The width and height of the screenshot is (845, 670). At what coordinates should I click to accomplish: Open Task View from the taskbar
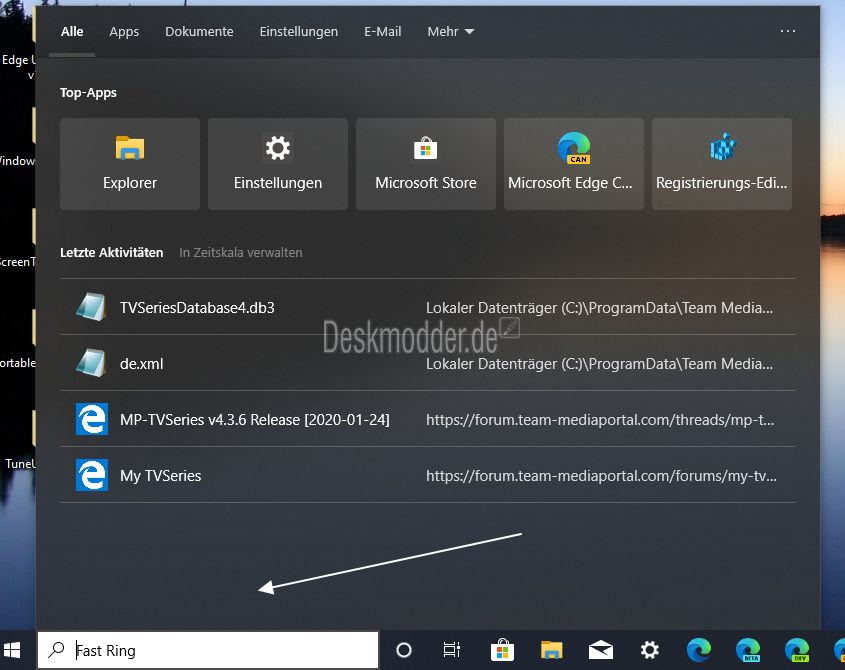tap(452, 650)
